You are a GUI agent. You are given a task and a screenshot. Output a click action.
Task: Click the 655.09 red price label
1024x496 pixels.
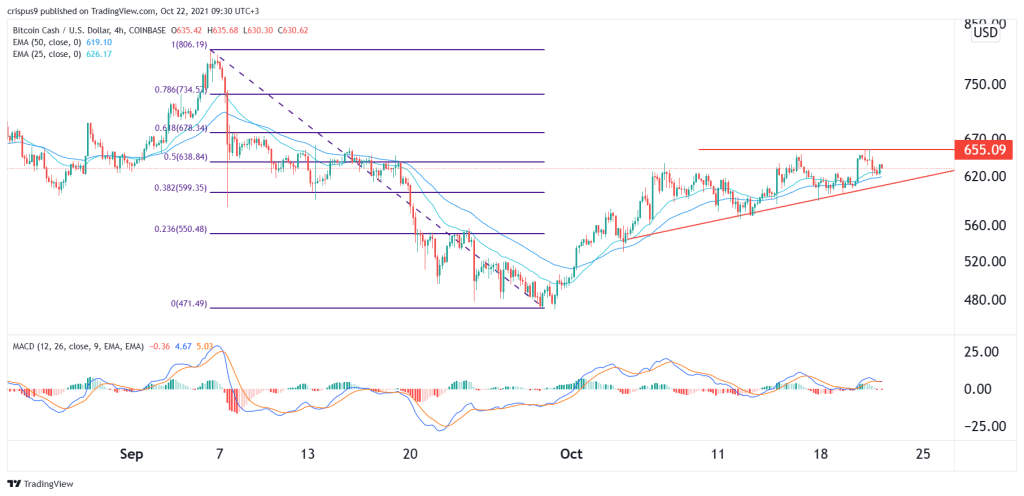point(984,149)
